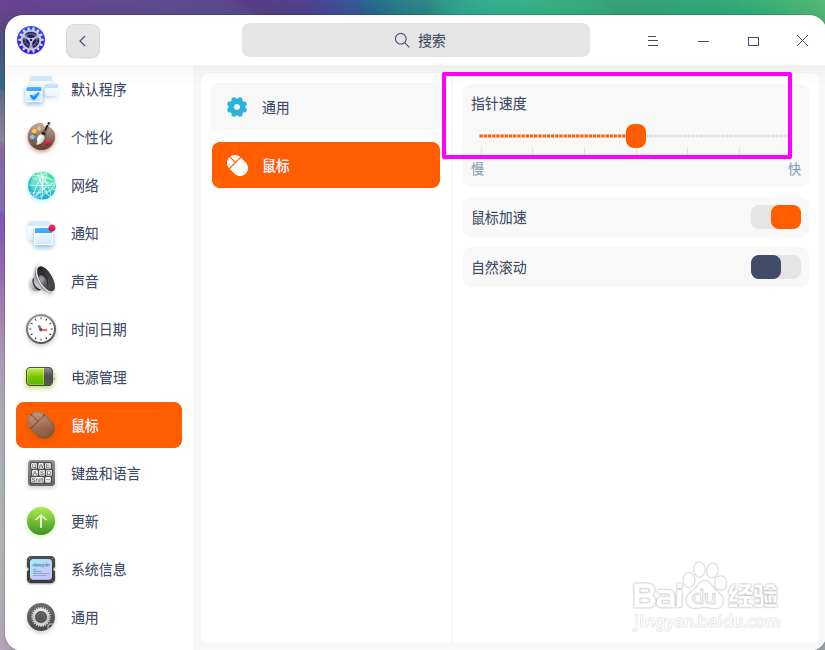The height and width of the screenshot is (650, 825).
Task: Open 默认程序 settings label
Action: [99, 90]
